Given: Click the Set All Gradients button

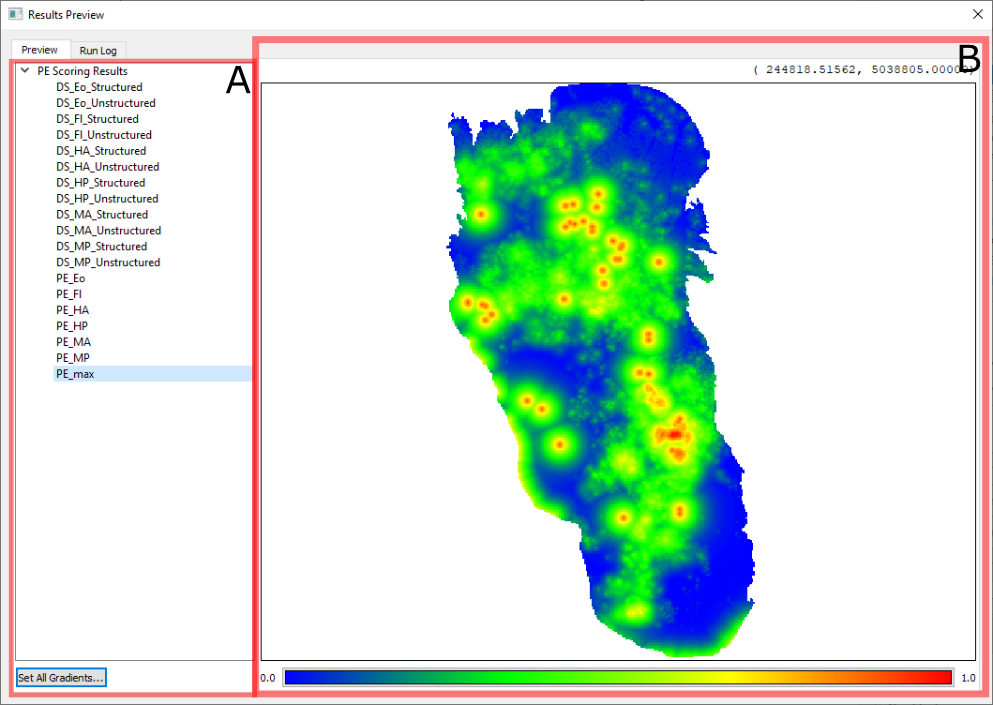Looking at the screenshot, I should pos(61,677).
